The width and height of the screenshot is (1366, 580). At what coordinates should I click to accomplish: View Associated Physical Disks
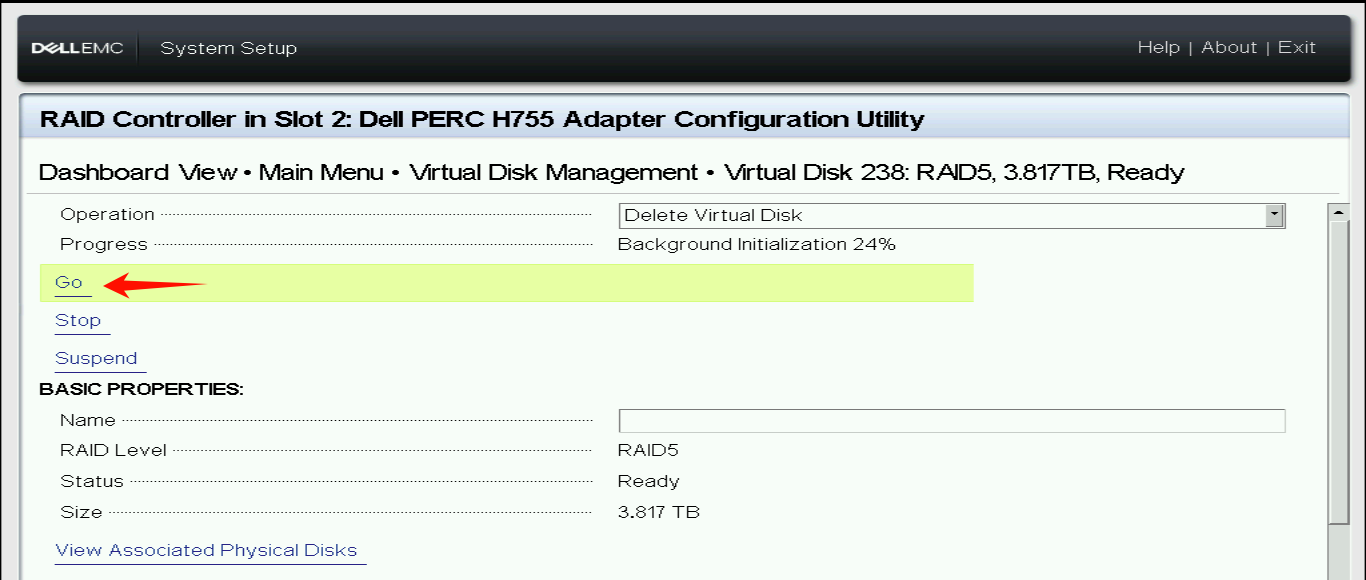(x=208, y=549)
